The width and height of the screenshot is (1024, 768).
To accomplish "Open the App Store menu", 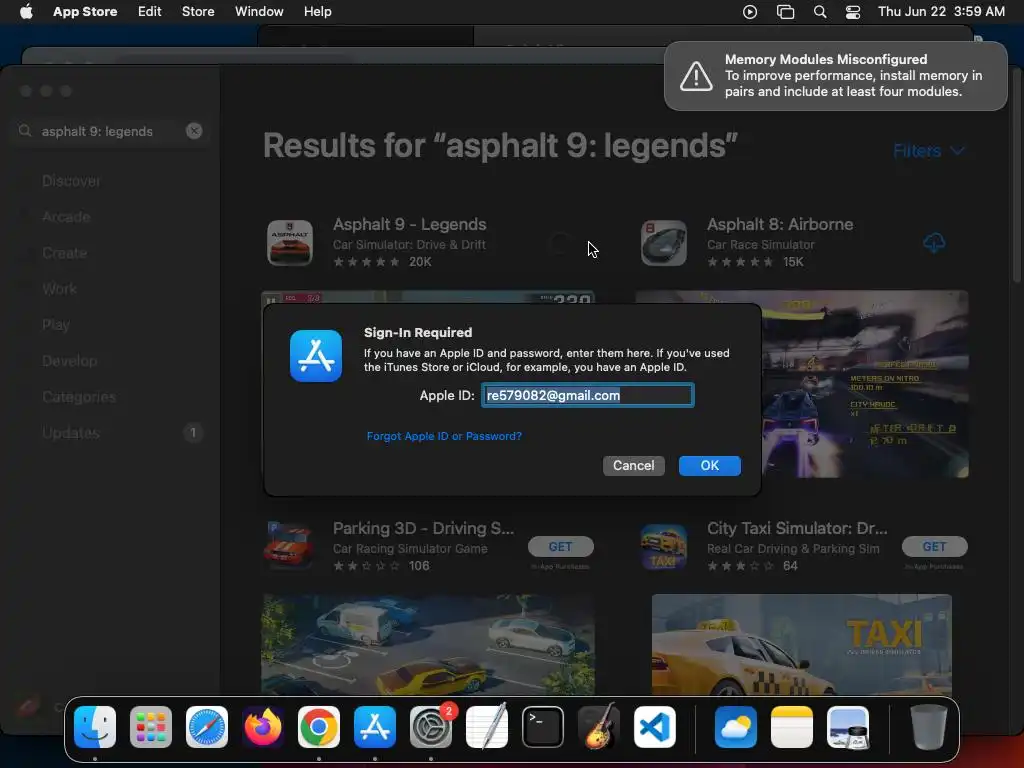I will click(85, 11).
